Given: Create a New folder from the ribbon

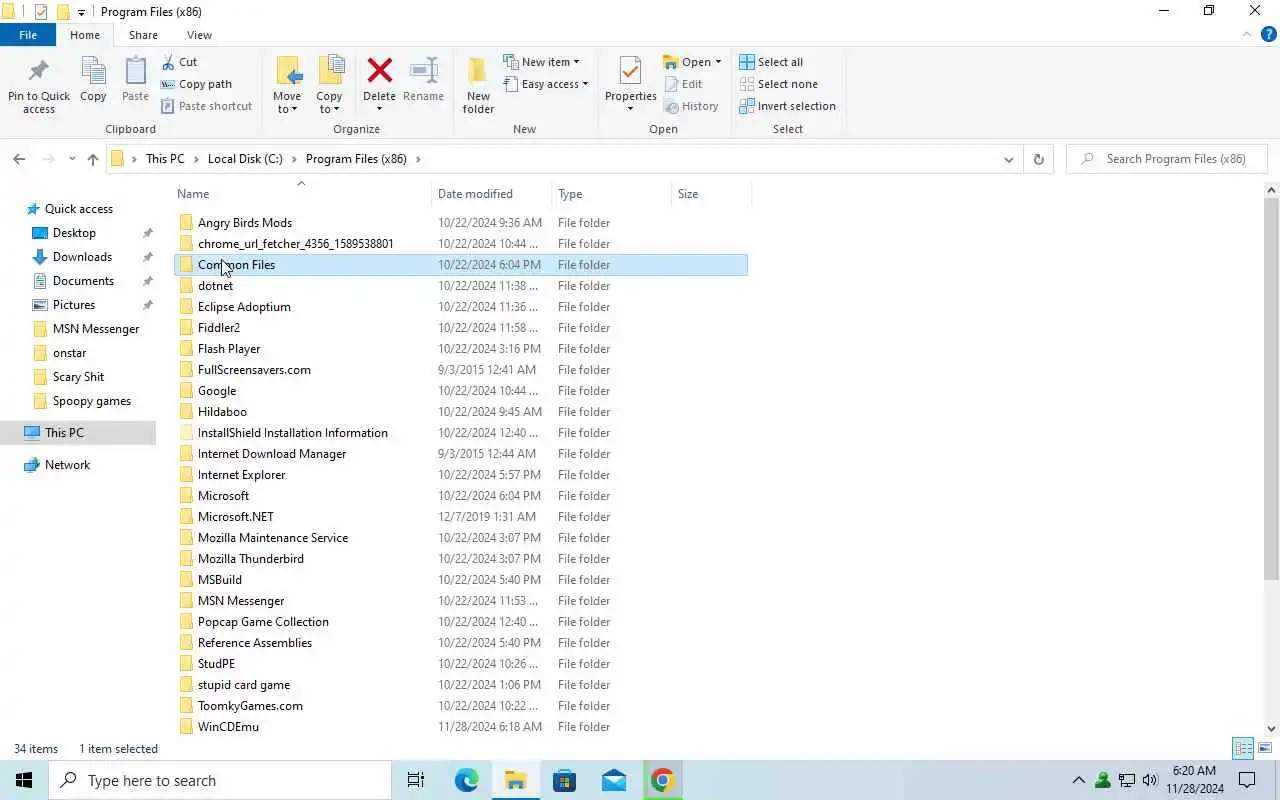Looking at the screenshot, I should click(478, 84).
